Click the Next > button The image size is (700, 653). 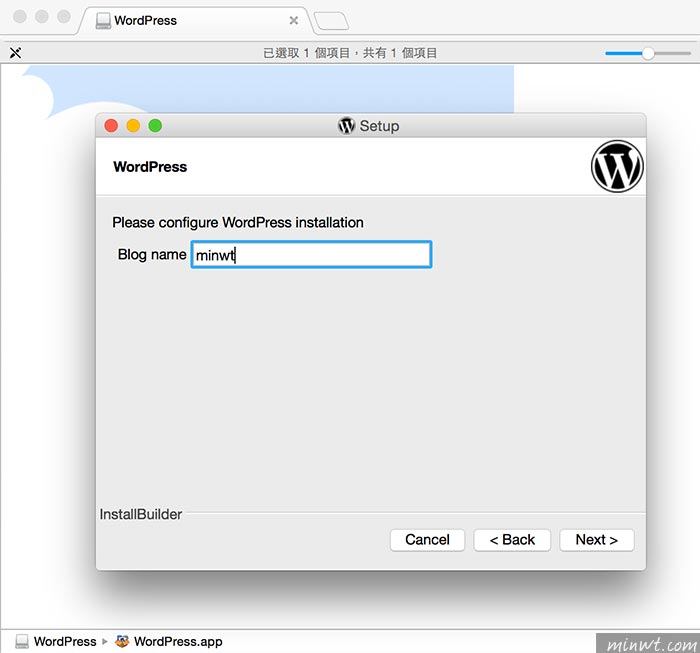point(596,540)
